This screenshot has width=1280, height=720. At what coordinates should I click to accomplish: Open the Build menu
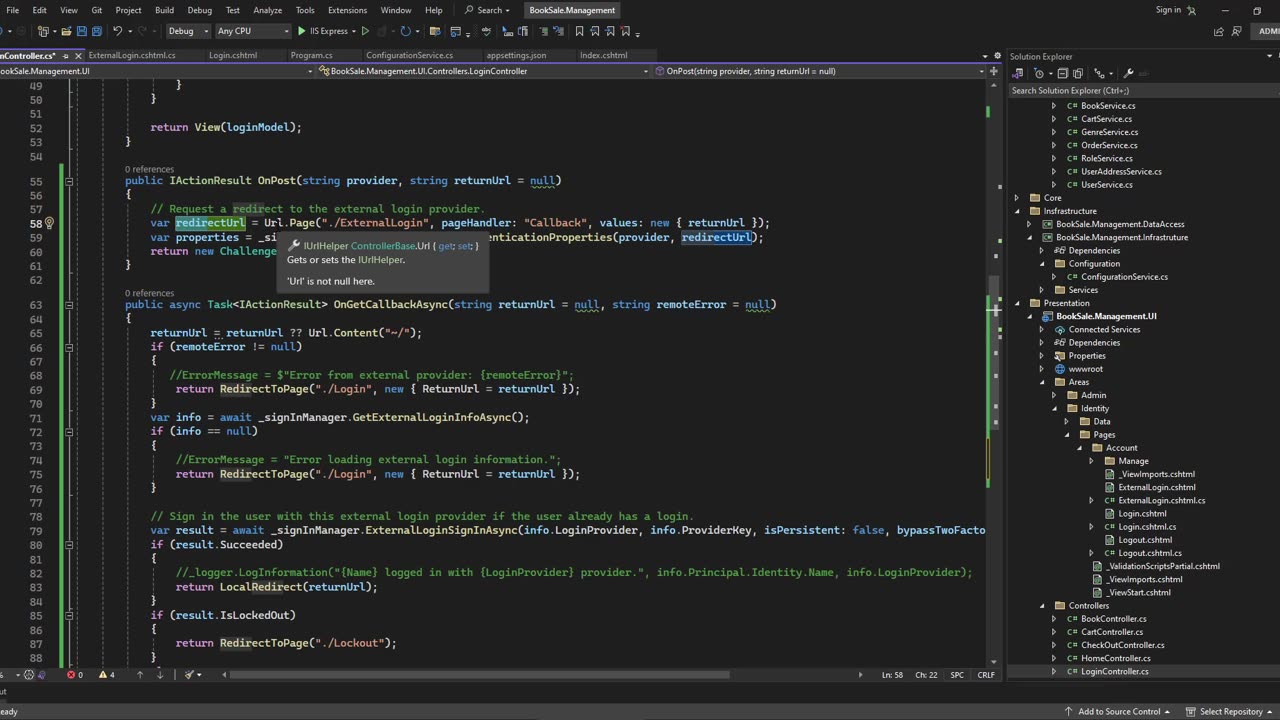tap(164, 10)
